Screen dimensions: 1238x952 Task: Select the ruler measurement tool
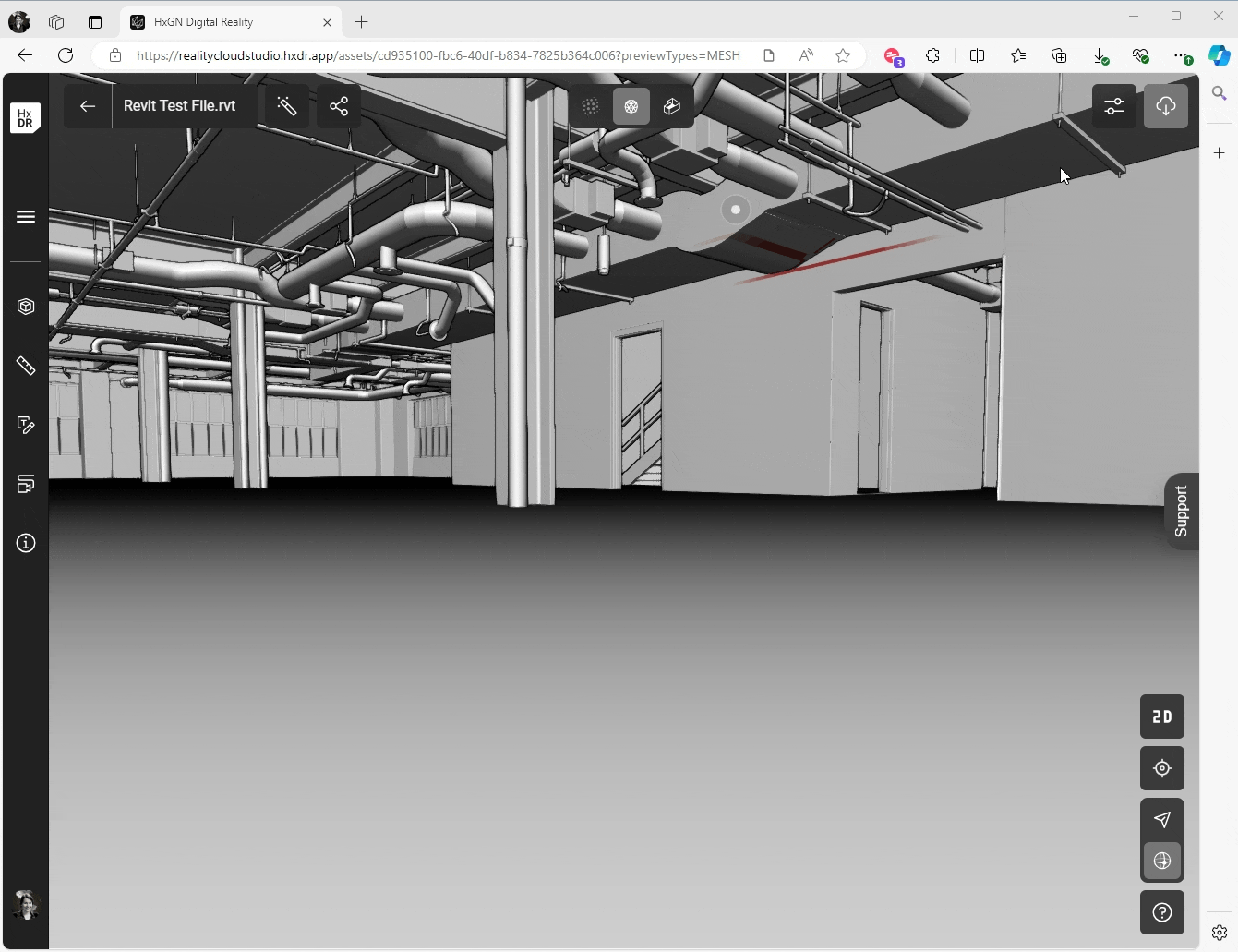(x=26, y=367)
